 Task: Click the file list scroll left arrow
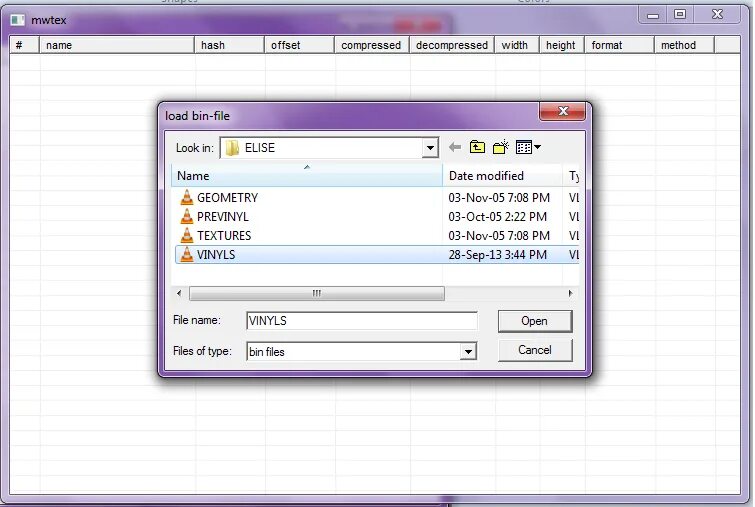coord(179,293)
